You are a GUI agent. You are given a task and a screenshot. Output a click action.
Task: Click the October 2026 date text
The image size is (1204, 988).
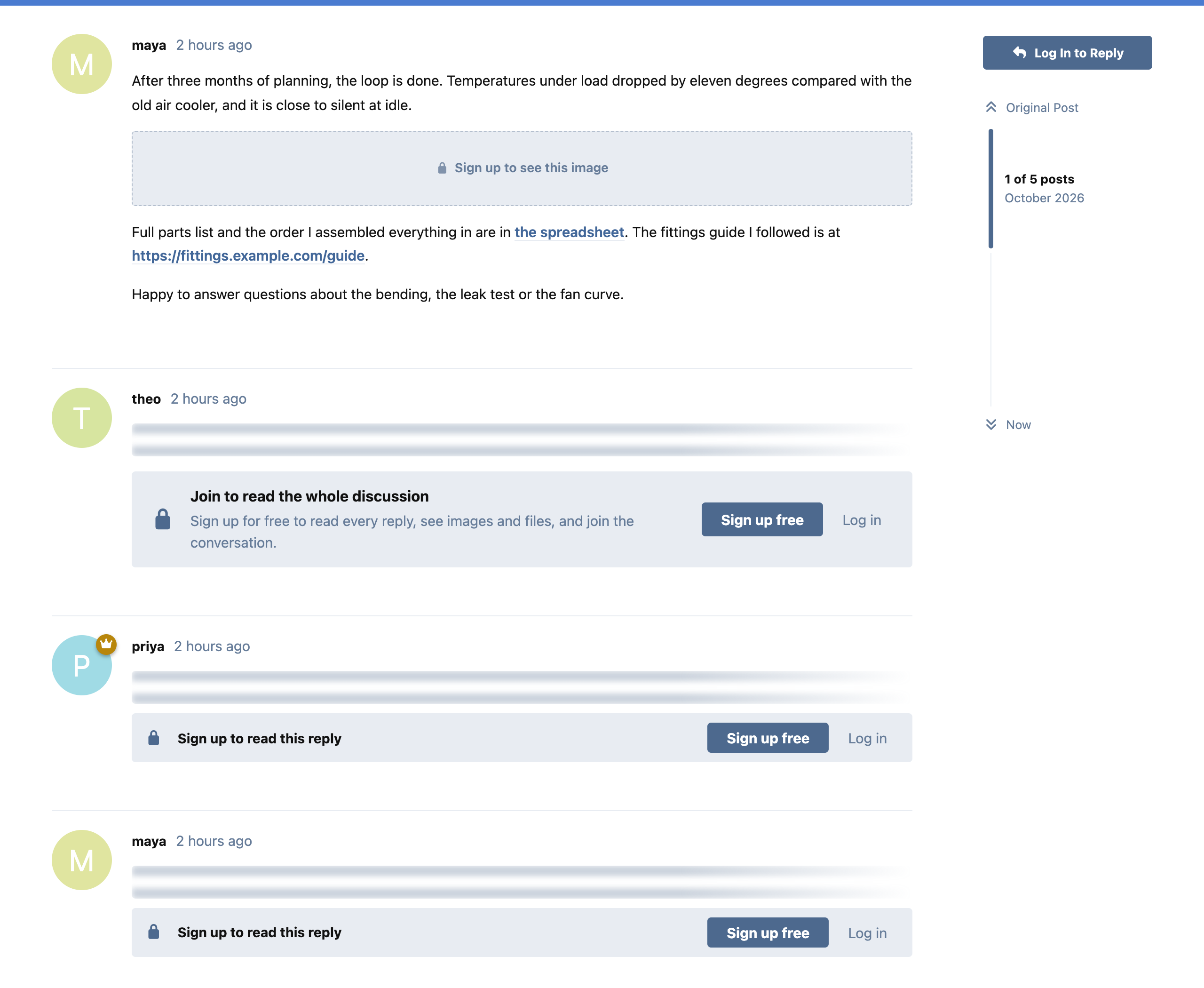pyautogui.click(x=1044, y=198)
